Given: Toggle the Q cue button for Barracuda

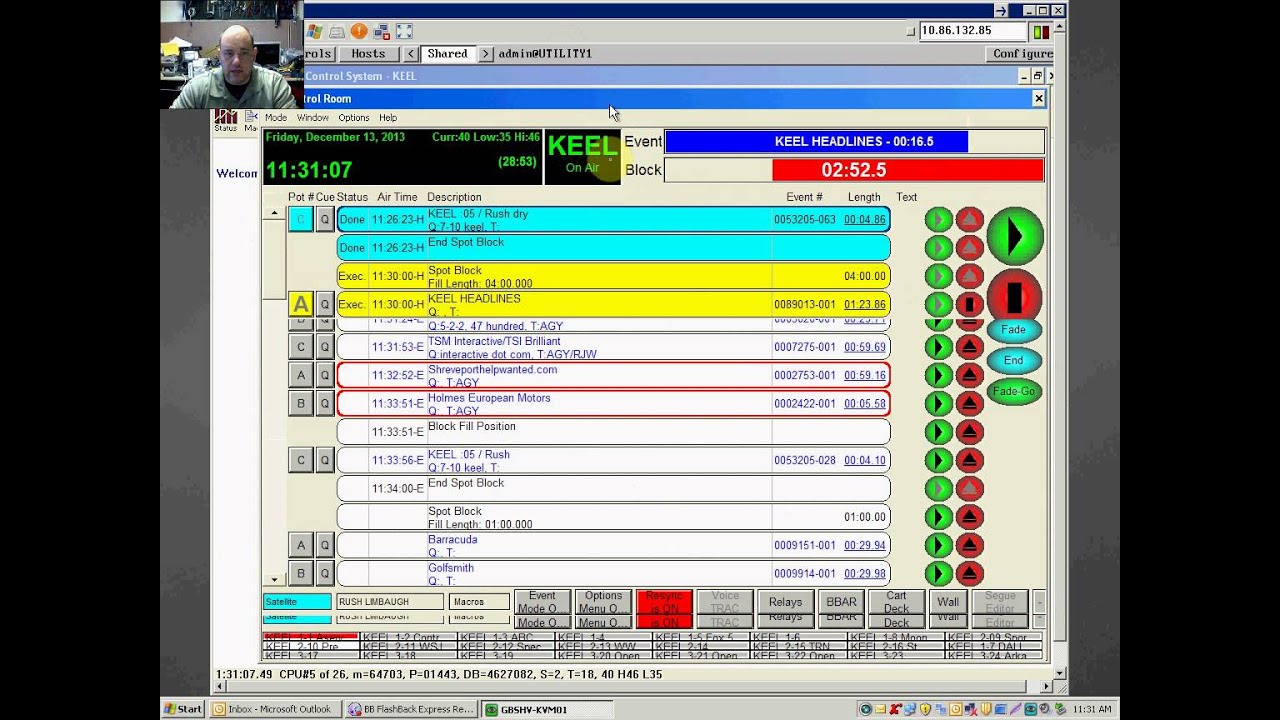Looking at the screenshot, I should coord(324,545).
